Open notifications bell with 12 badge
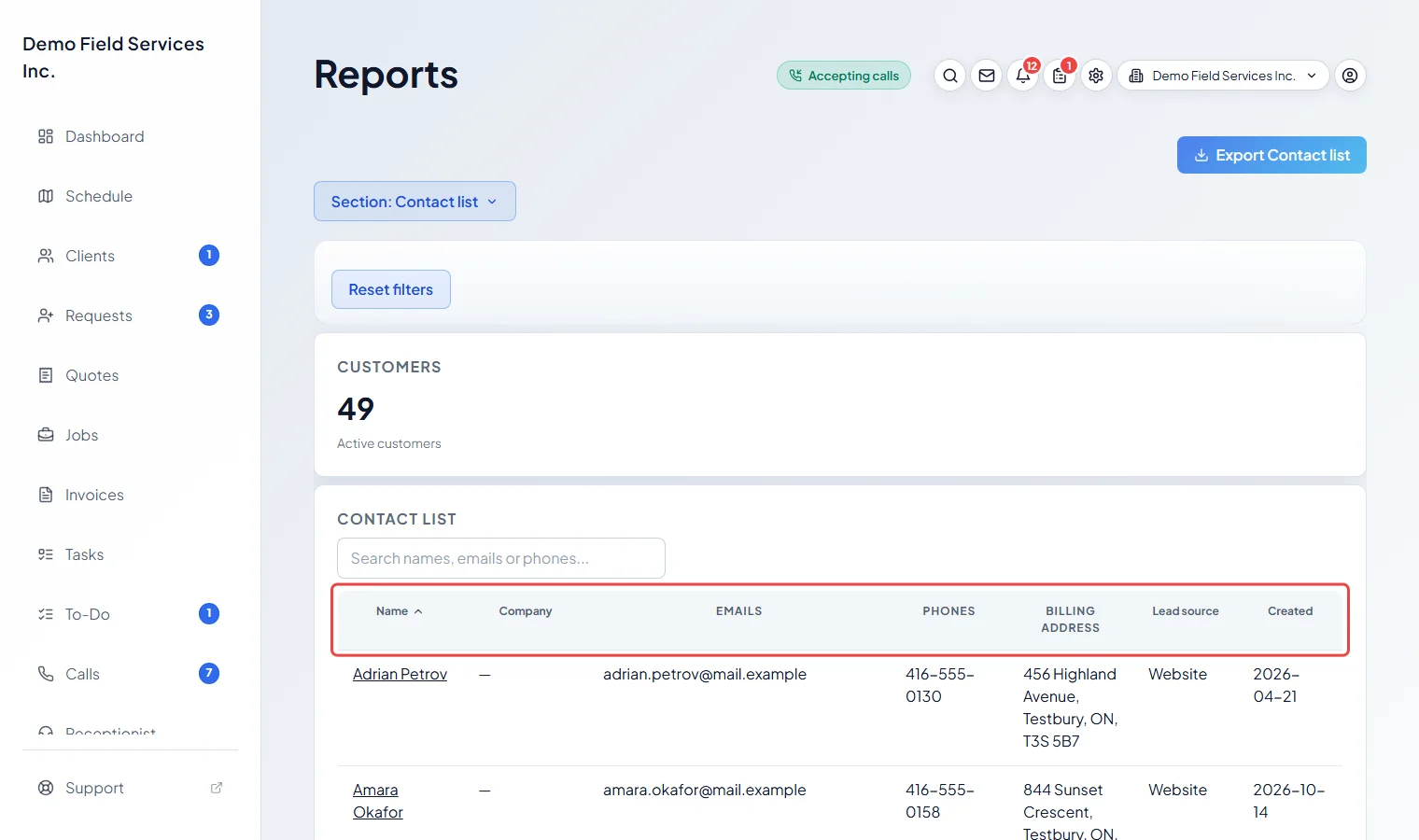Screen dimensions: 1419x840 pos(1023,76)
